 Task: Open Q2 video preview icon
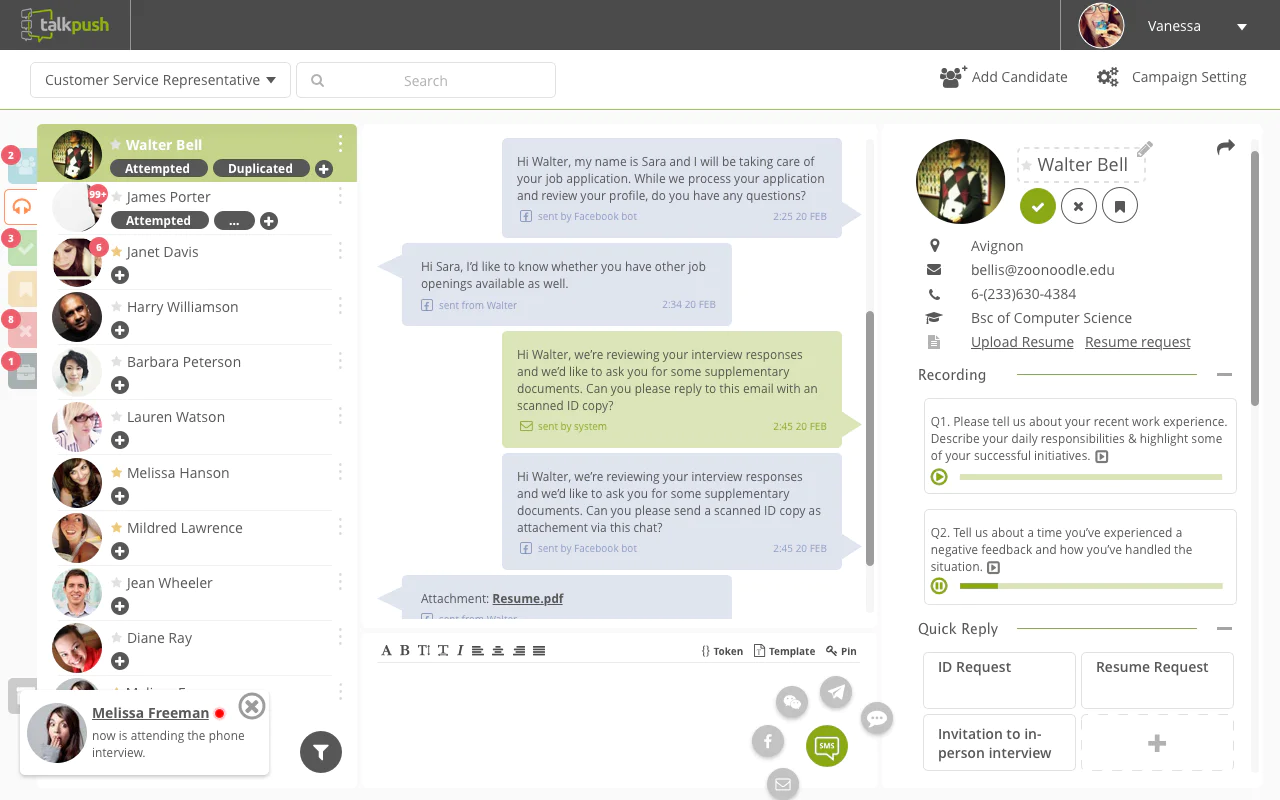(x=993, y=567)
